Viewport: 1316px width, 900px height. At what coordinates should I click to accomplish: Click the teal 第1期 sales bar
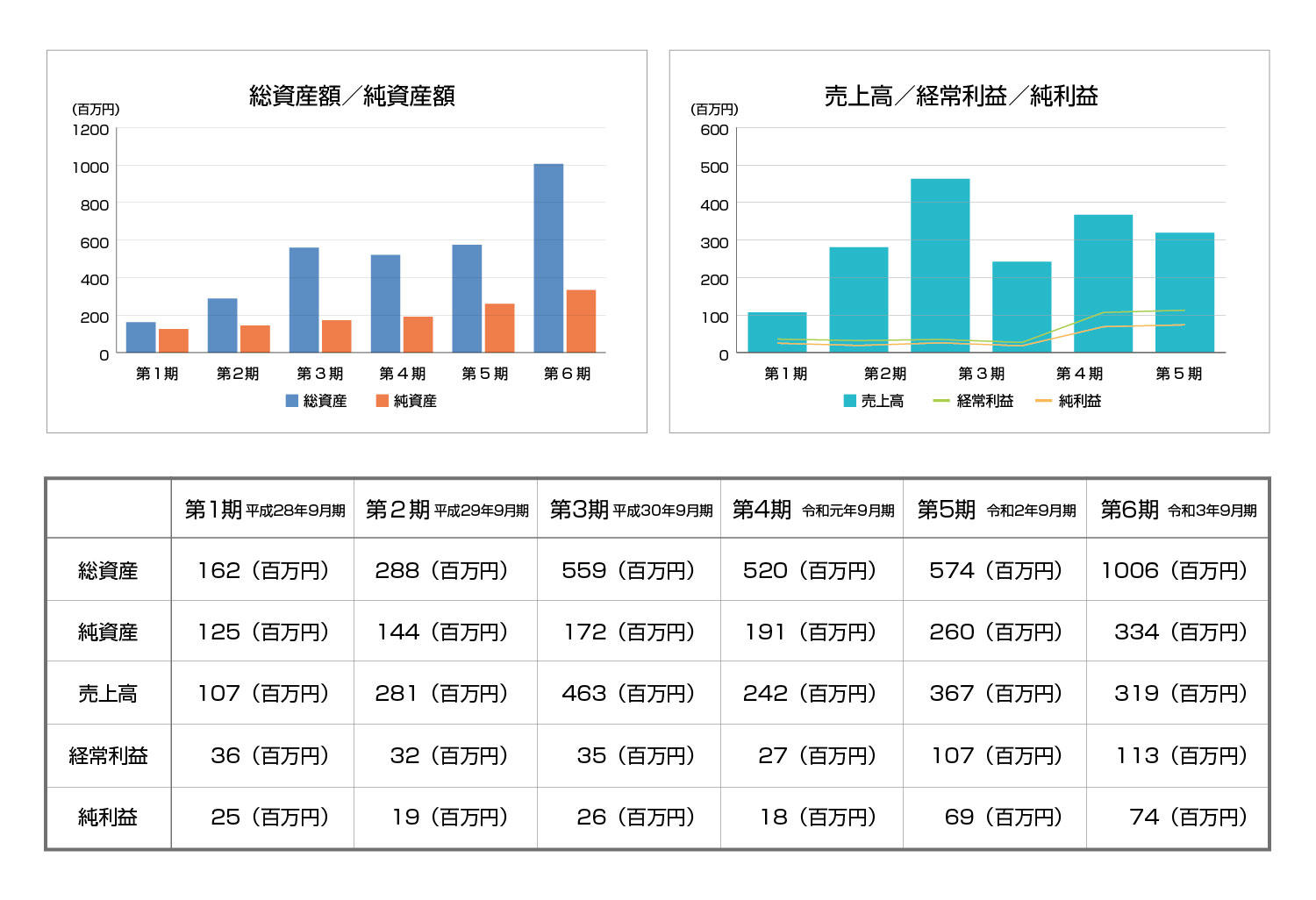[777, 332]
